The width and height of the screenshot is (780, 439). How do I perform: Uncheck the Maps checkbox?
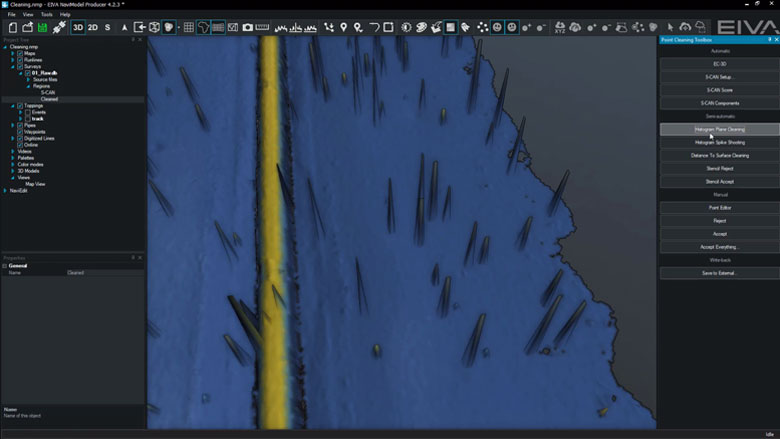click(x=19, y=53)
